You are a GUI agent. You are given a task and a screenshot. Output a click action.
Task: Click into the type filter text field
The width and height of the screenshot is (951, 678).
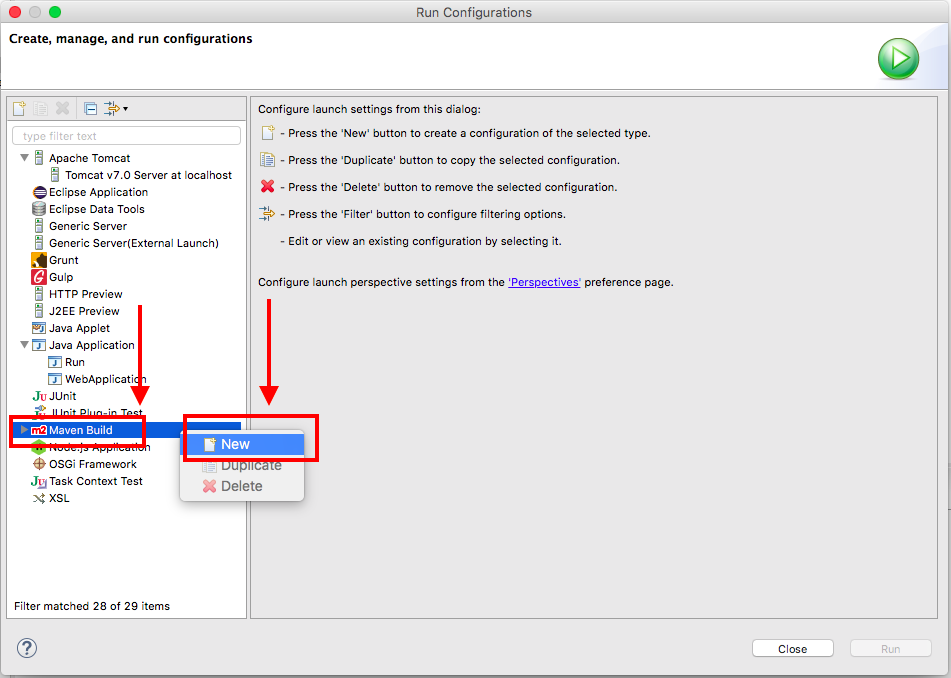point(126,136)
